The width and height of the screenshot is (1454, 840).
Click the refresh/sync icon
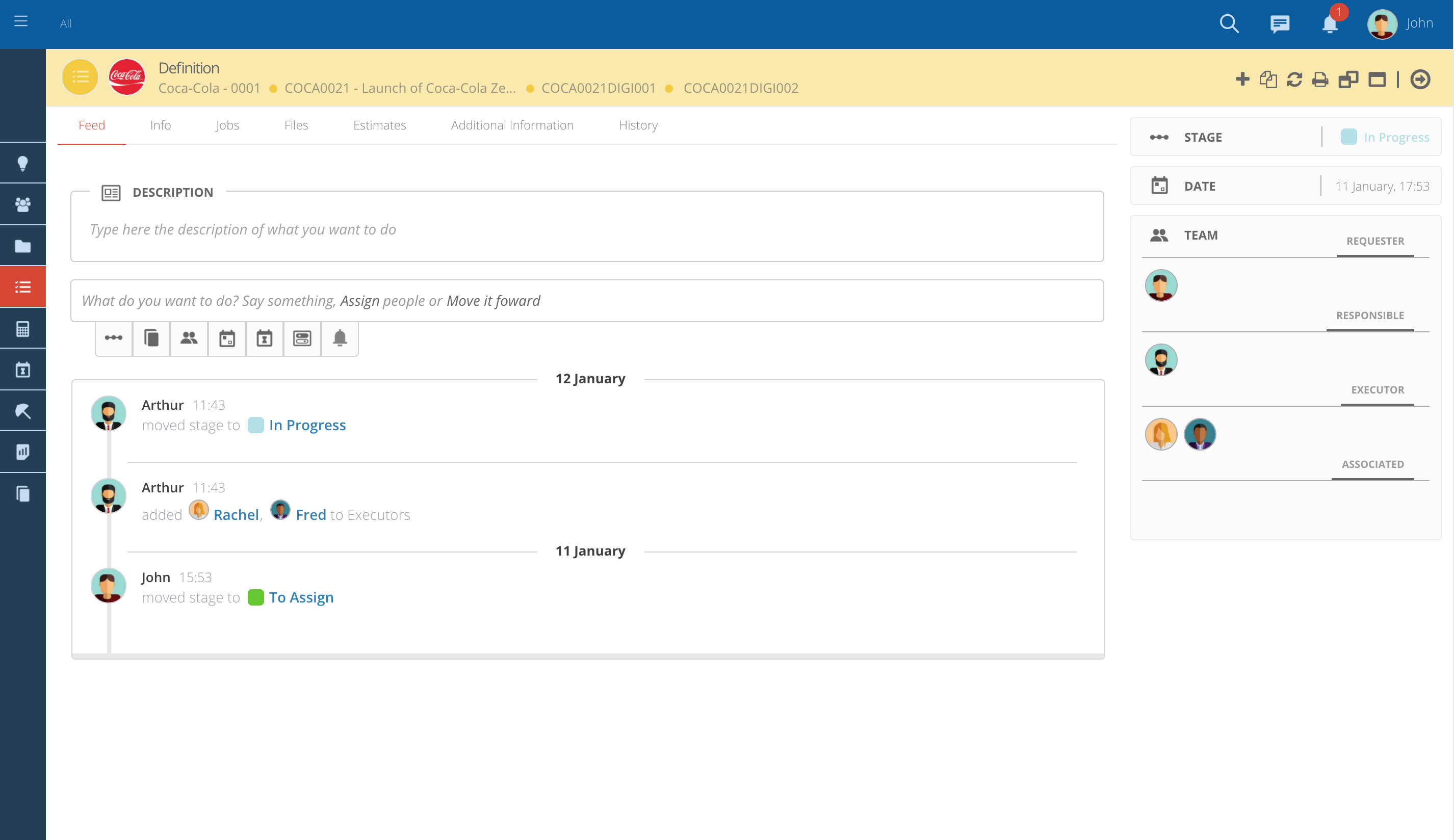point(1294,78)
